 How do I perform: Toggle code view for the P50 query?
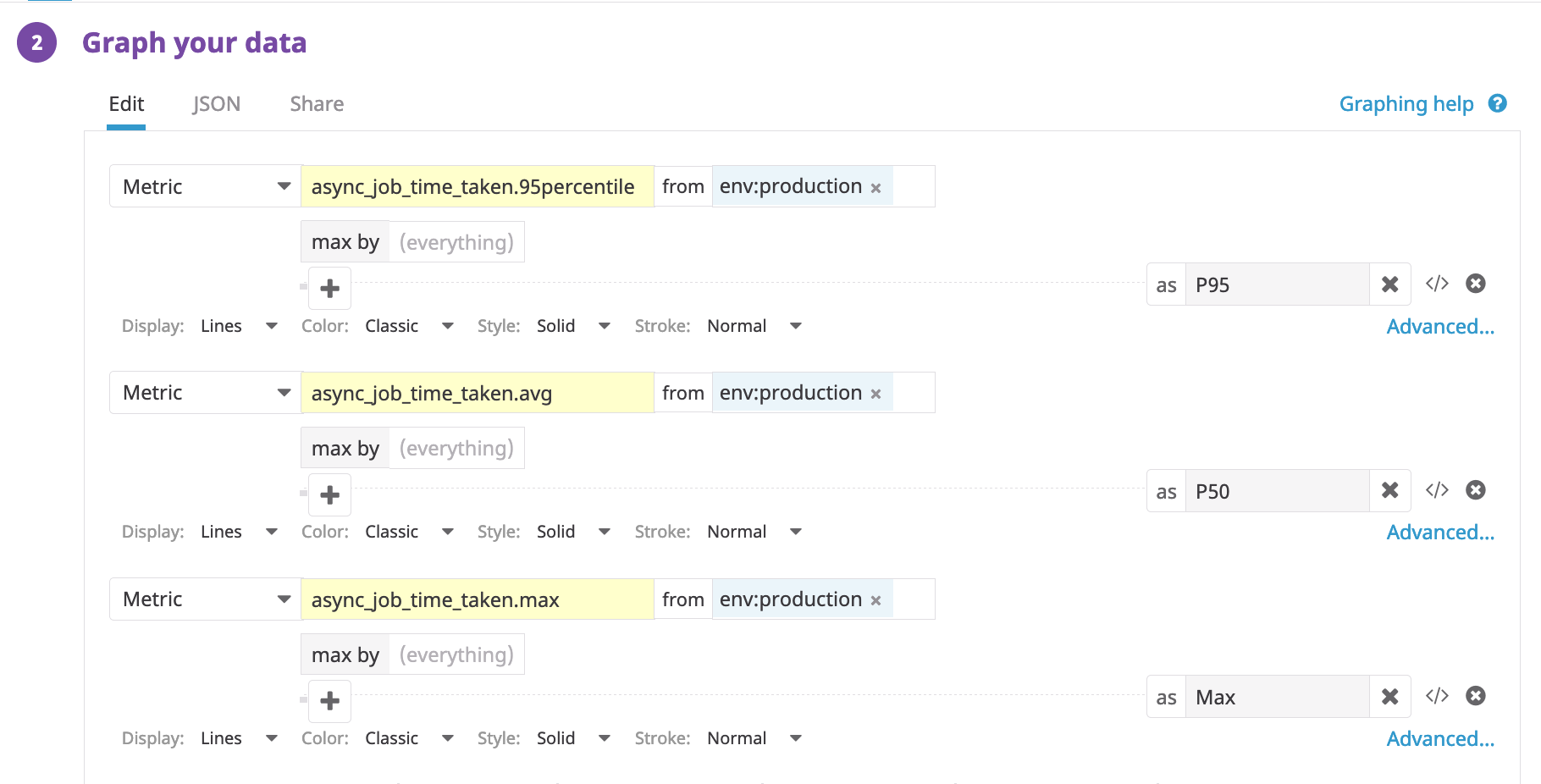point(1437,490)
